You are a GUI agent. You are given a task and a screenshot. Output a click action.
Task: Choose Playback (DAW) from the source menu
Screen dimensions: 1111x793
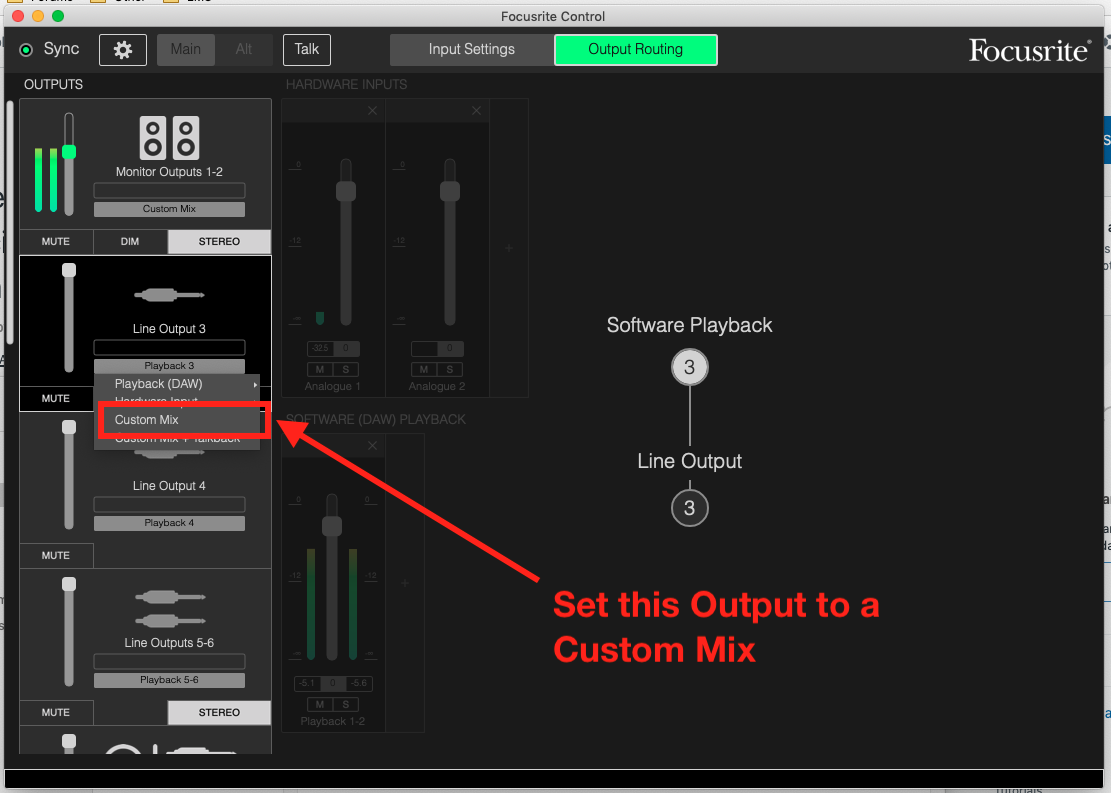click(x=178, y=384)
